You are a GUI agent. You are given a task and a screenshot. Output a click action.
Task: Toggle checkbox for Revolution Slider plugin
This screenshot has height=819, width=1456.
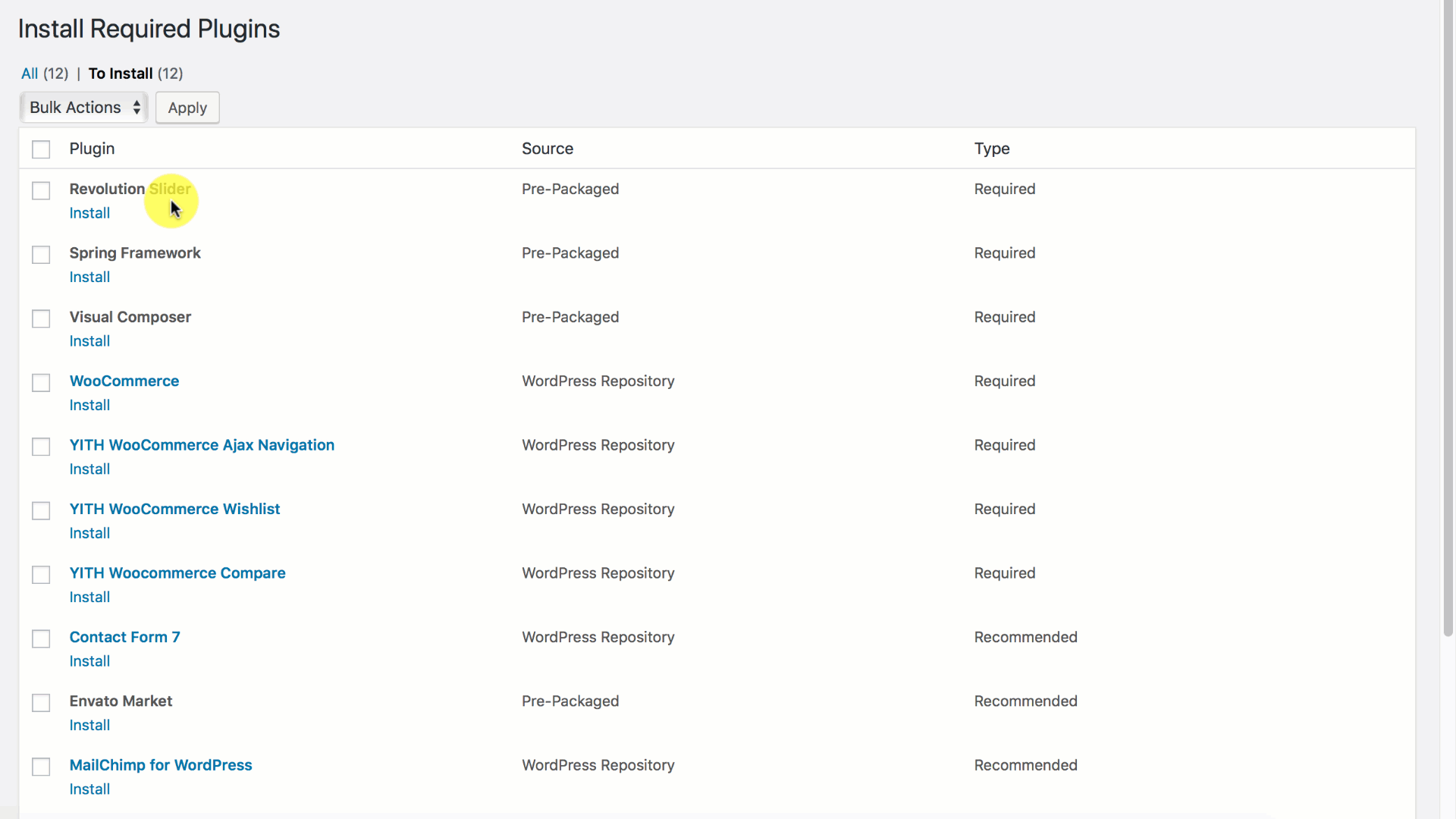(41, 190)
